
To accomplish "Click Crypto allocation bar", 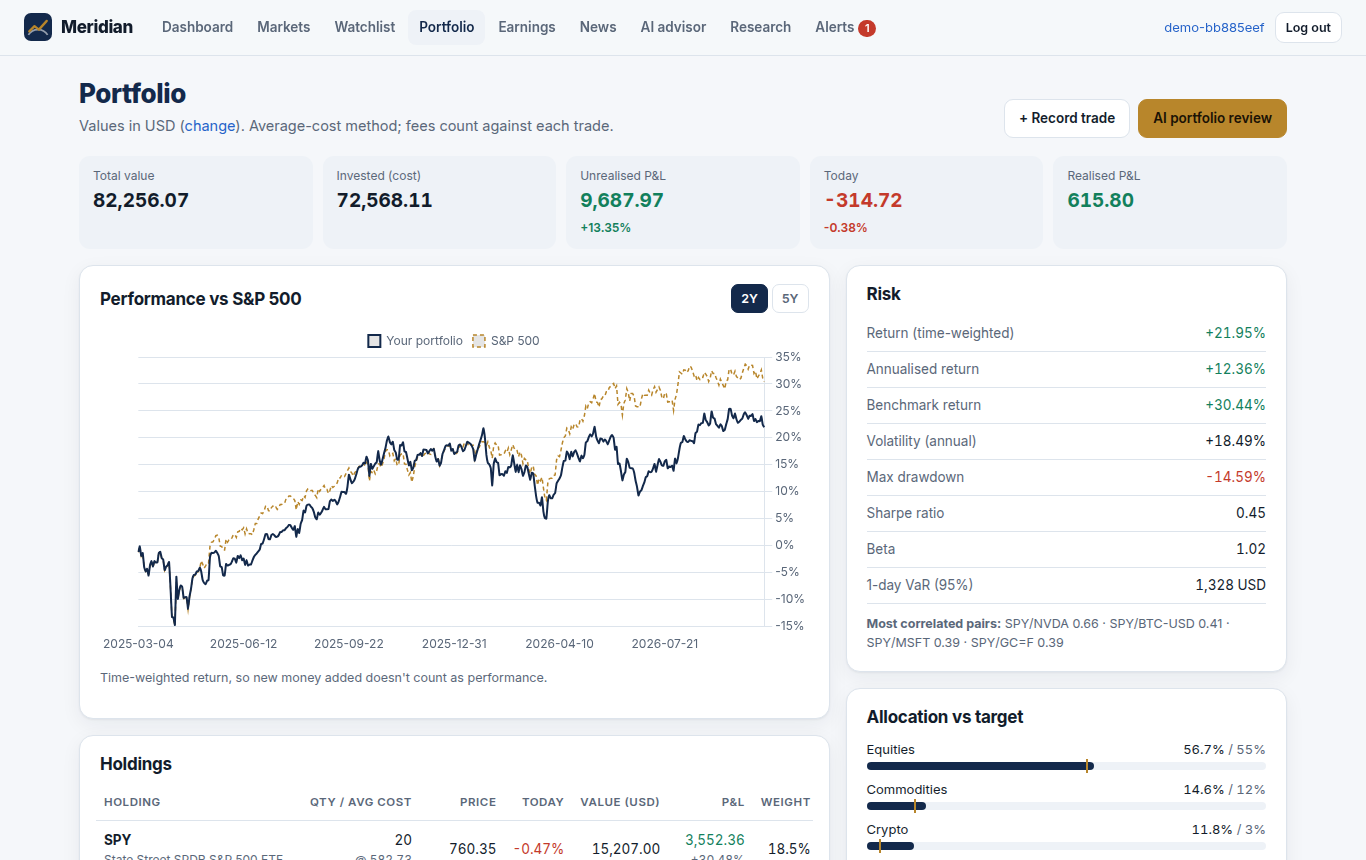I will [x=1066, y=846].
